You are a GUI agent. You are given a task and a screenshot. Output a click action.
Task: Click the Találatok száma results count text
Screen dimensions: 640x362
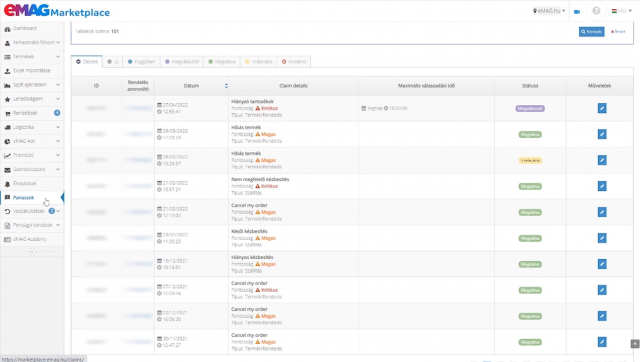coord(97,31)
